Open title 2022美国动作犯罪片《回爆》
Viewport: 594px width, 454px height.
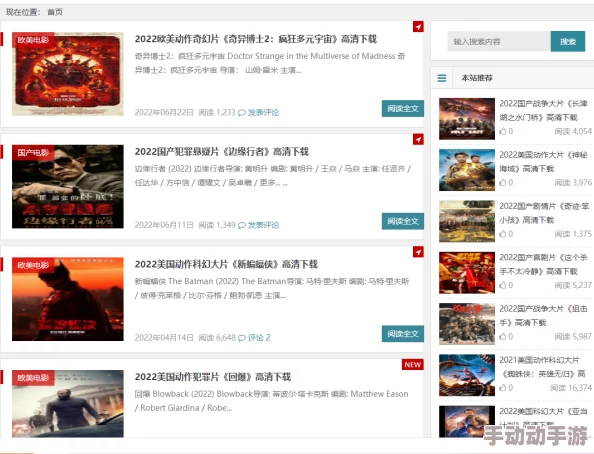pos(213,377)
